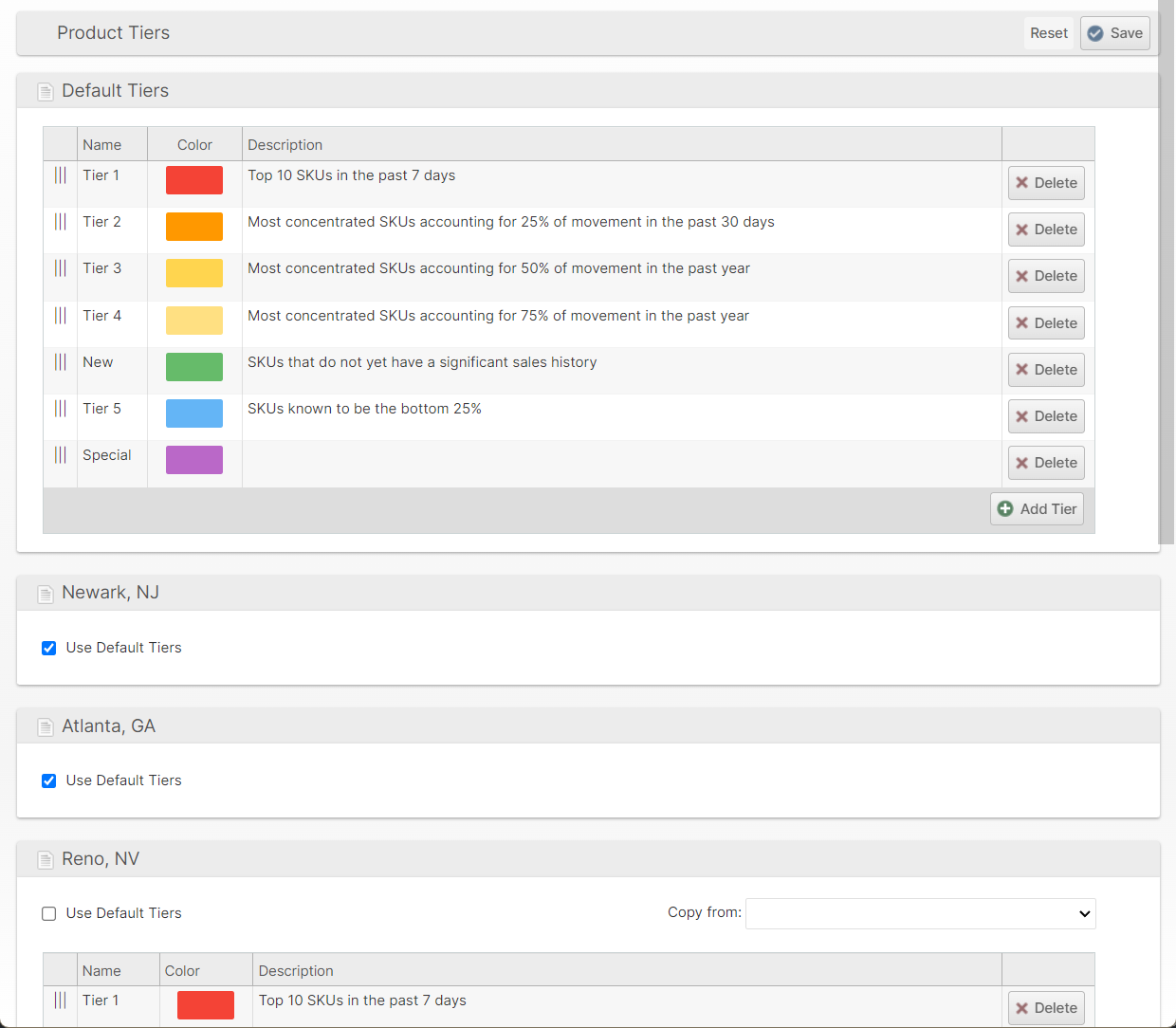Delete the Tier 5 row
This screenshot has height=1028, width=1176.
(1046, 416)
